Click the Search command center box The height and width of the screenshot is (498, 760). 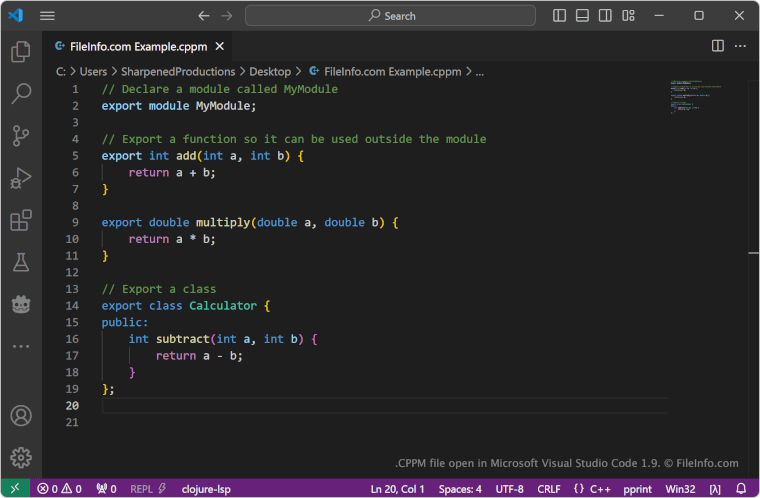tap(390, 16)
